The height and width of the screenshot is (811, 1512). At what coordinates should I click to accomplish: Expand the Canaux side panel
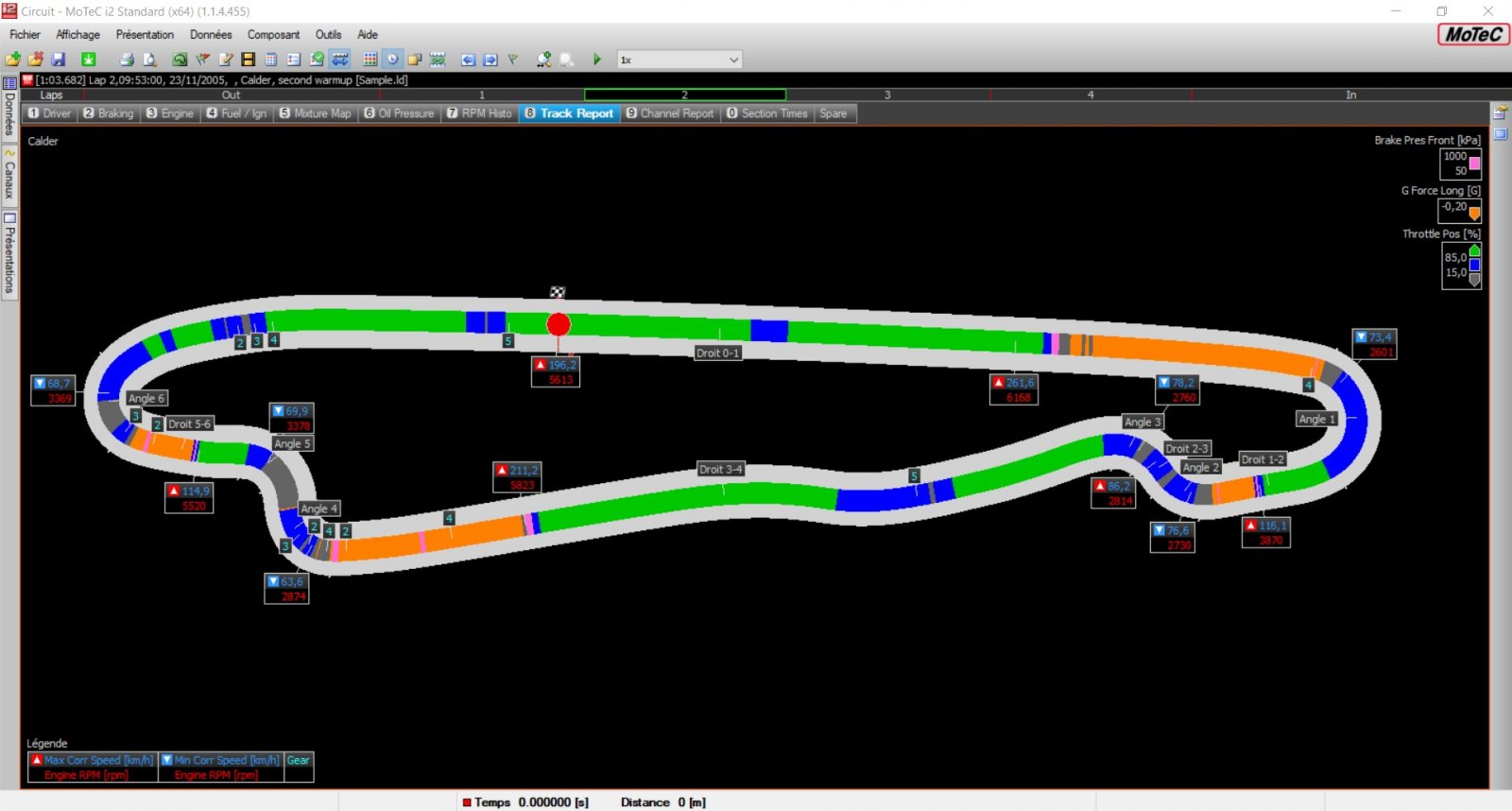(9, 175)
